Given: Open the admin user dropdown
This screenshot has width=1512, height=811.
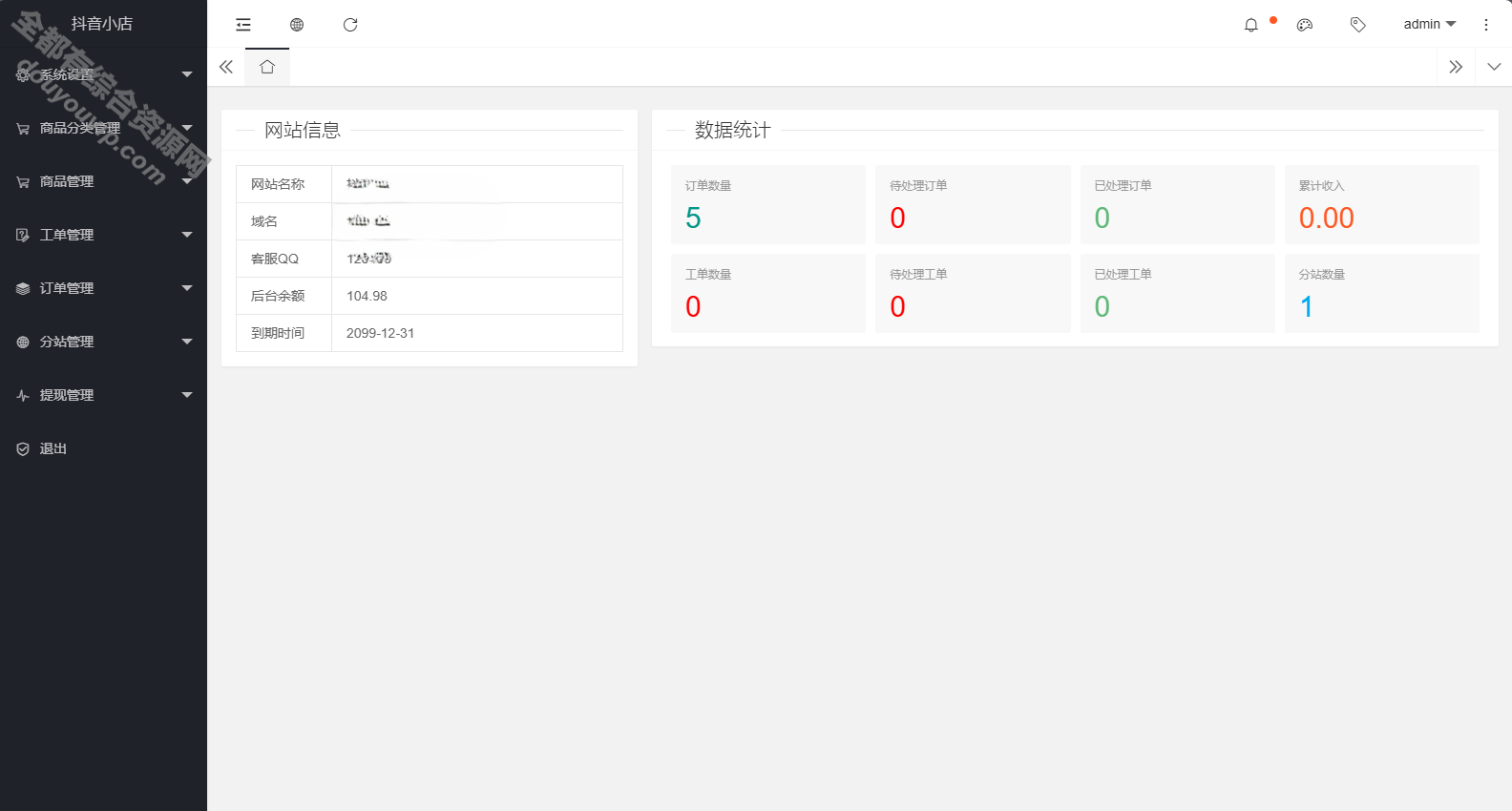Looking at the screenshot, I should click(x=1429, y=24).
